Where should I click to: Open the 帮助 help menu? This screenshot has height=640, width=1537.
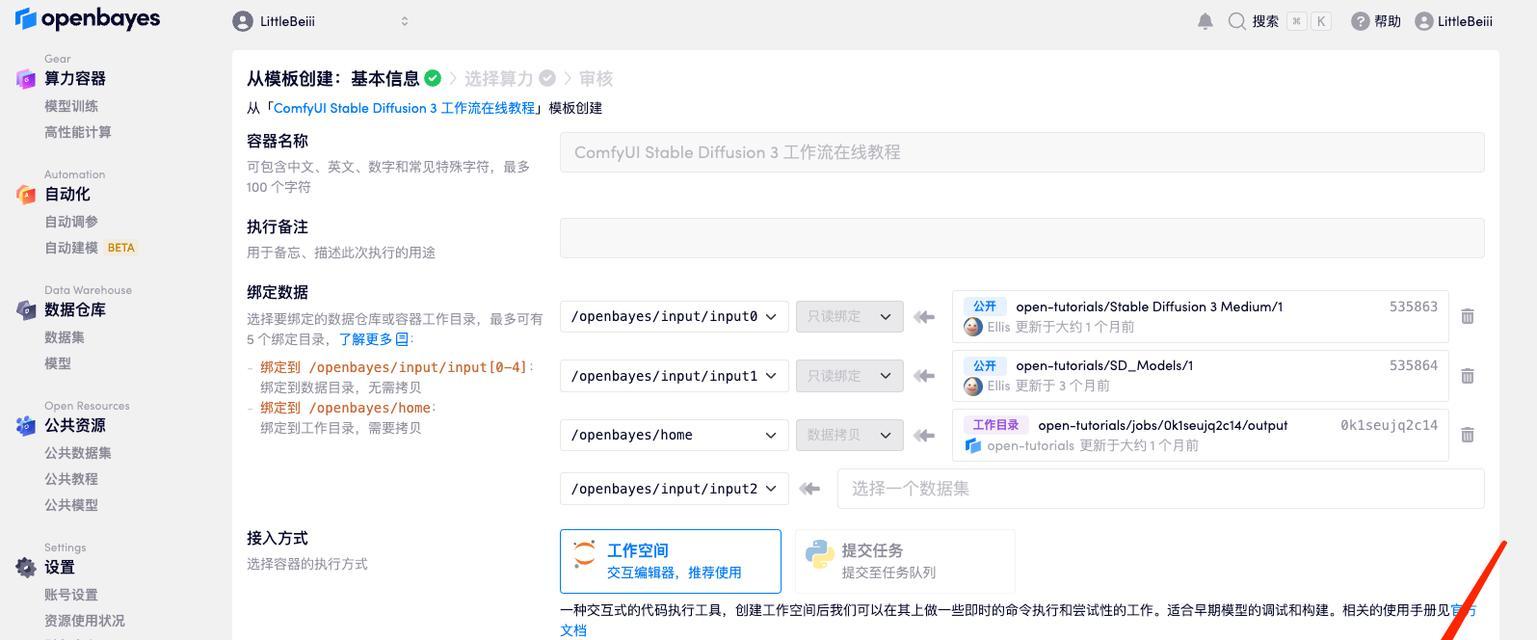point(1376,21)
